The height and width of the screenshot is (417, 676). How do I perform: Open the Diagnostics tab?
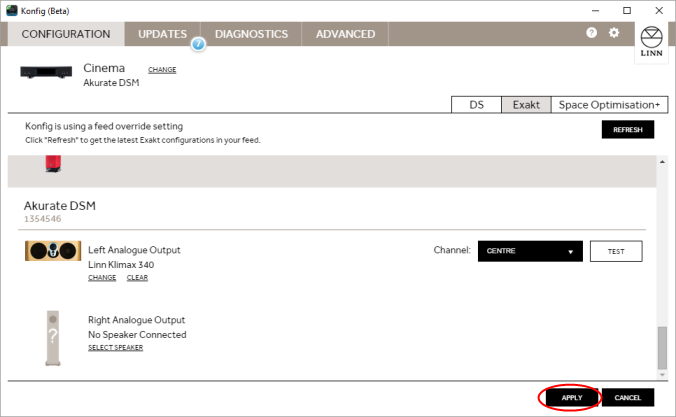251,34
